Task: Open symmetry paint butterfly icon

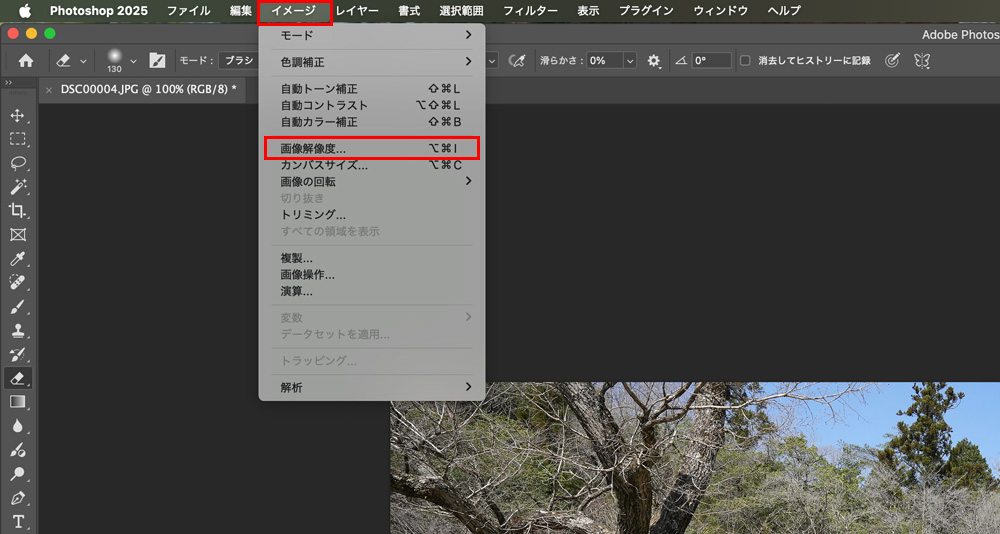Action: click(x=922, y=61)
